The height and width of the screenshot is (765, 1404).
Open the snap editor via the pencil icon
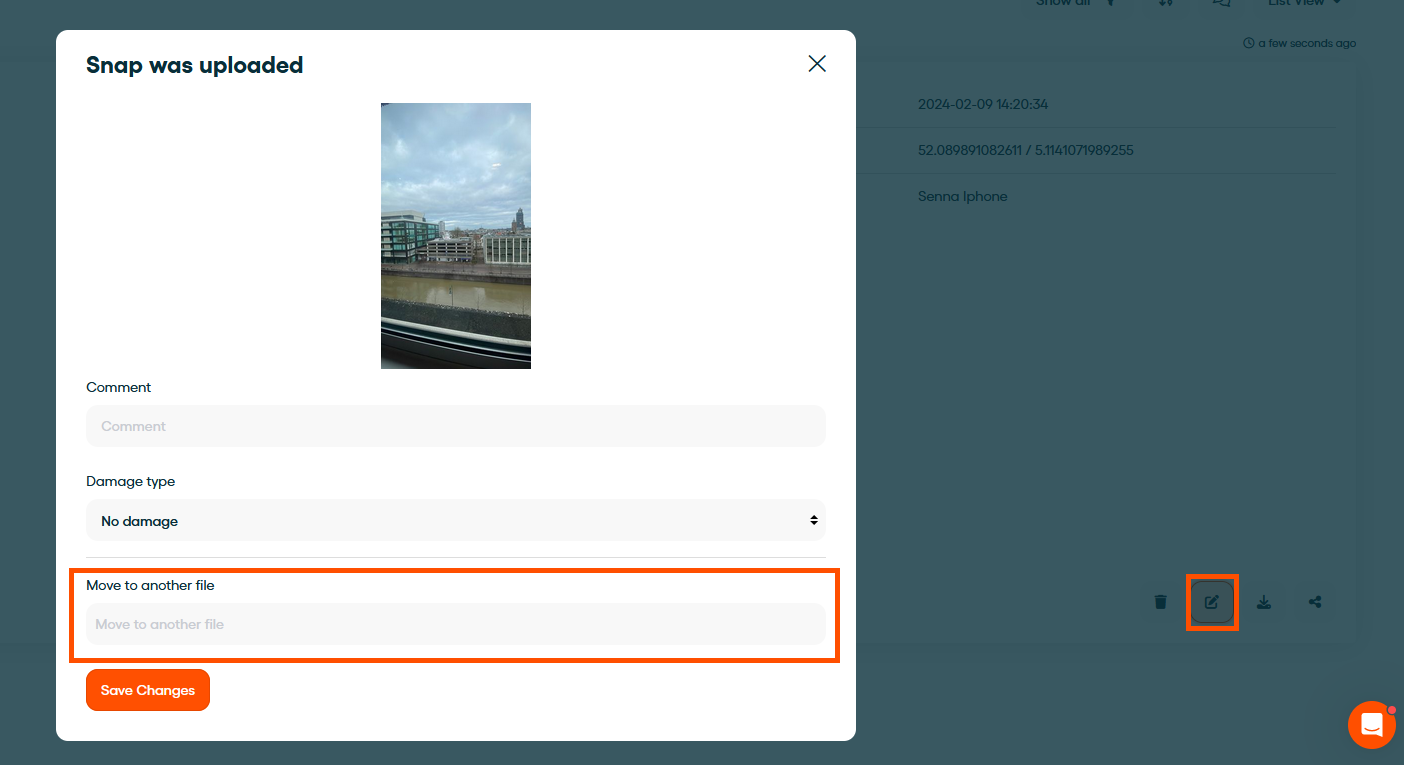pos(1212,602)
